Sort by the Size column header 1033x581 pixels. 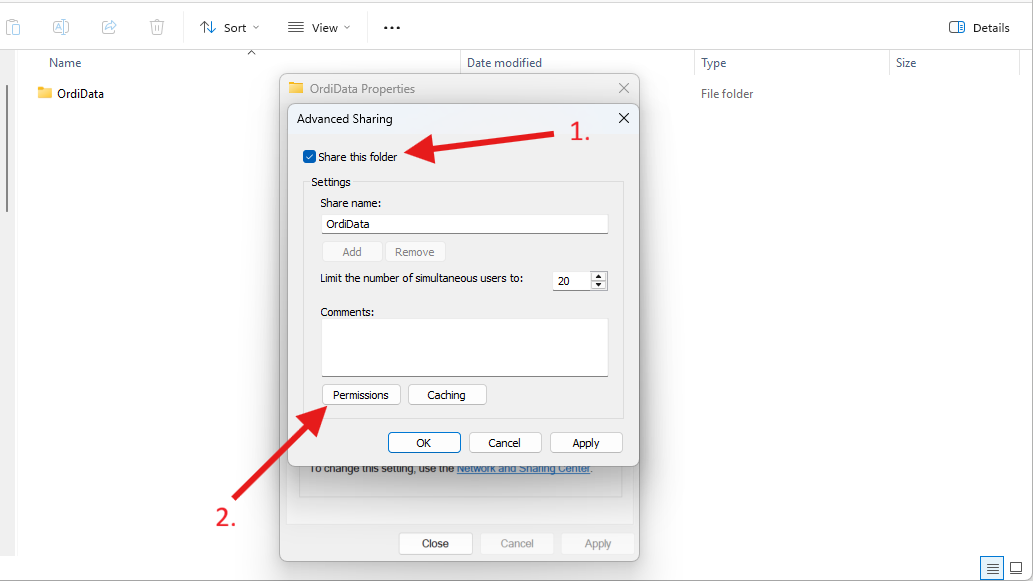906,63
